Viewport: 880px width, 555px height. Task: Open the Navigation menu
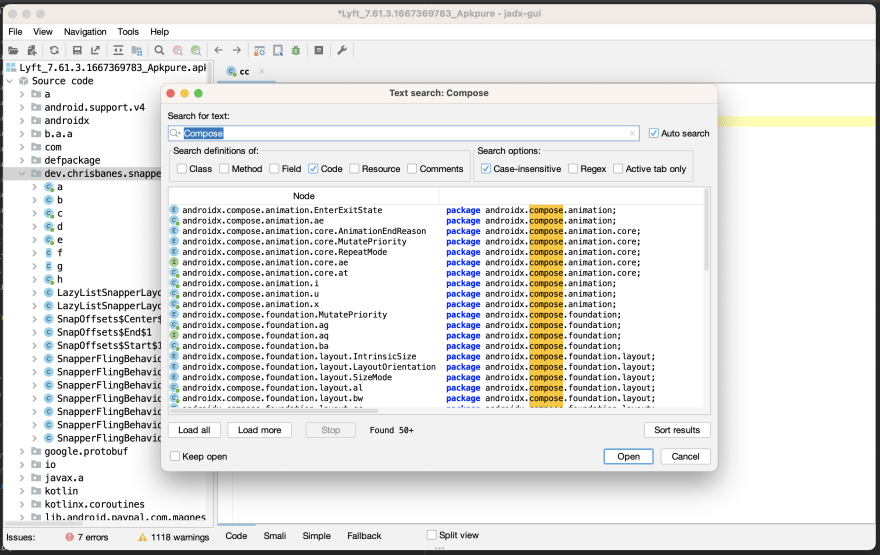point(85,32)
